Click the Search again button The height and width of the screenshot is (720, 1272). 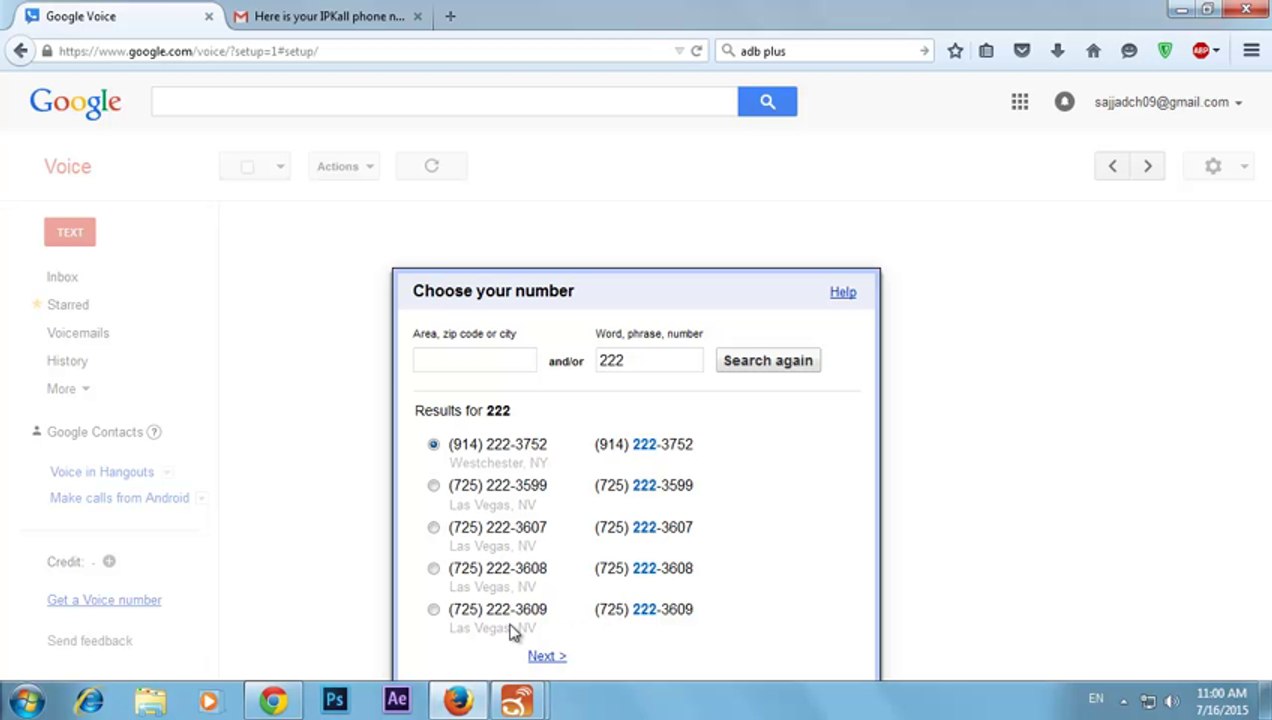[768, 360]
